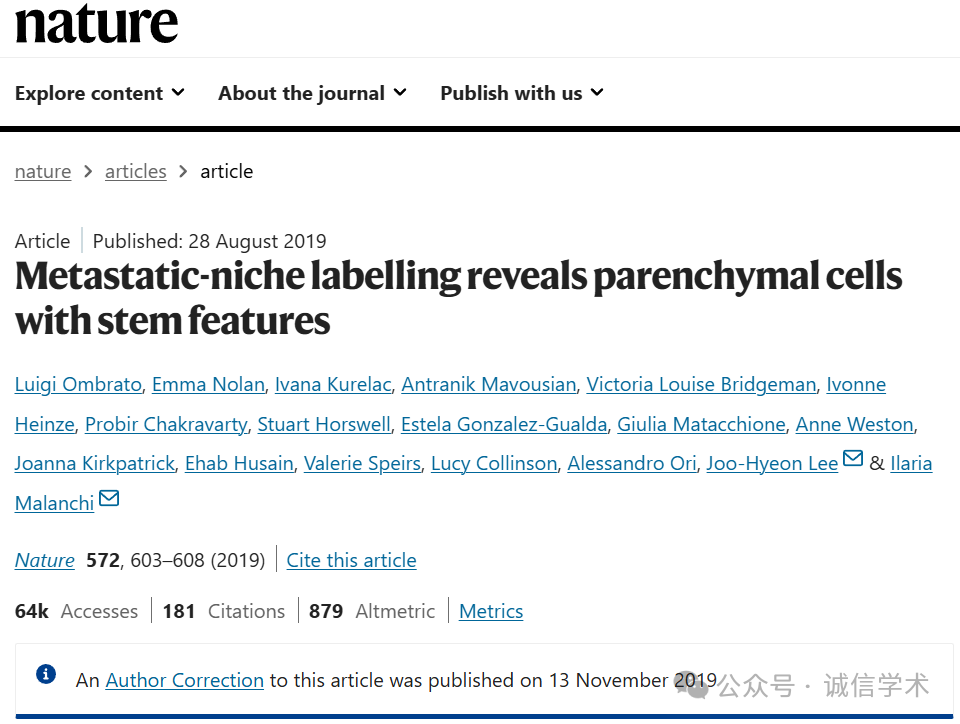Open the Author Correction link

click(184, 680)
